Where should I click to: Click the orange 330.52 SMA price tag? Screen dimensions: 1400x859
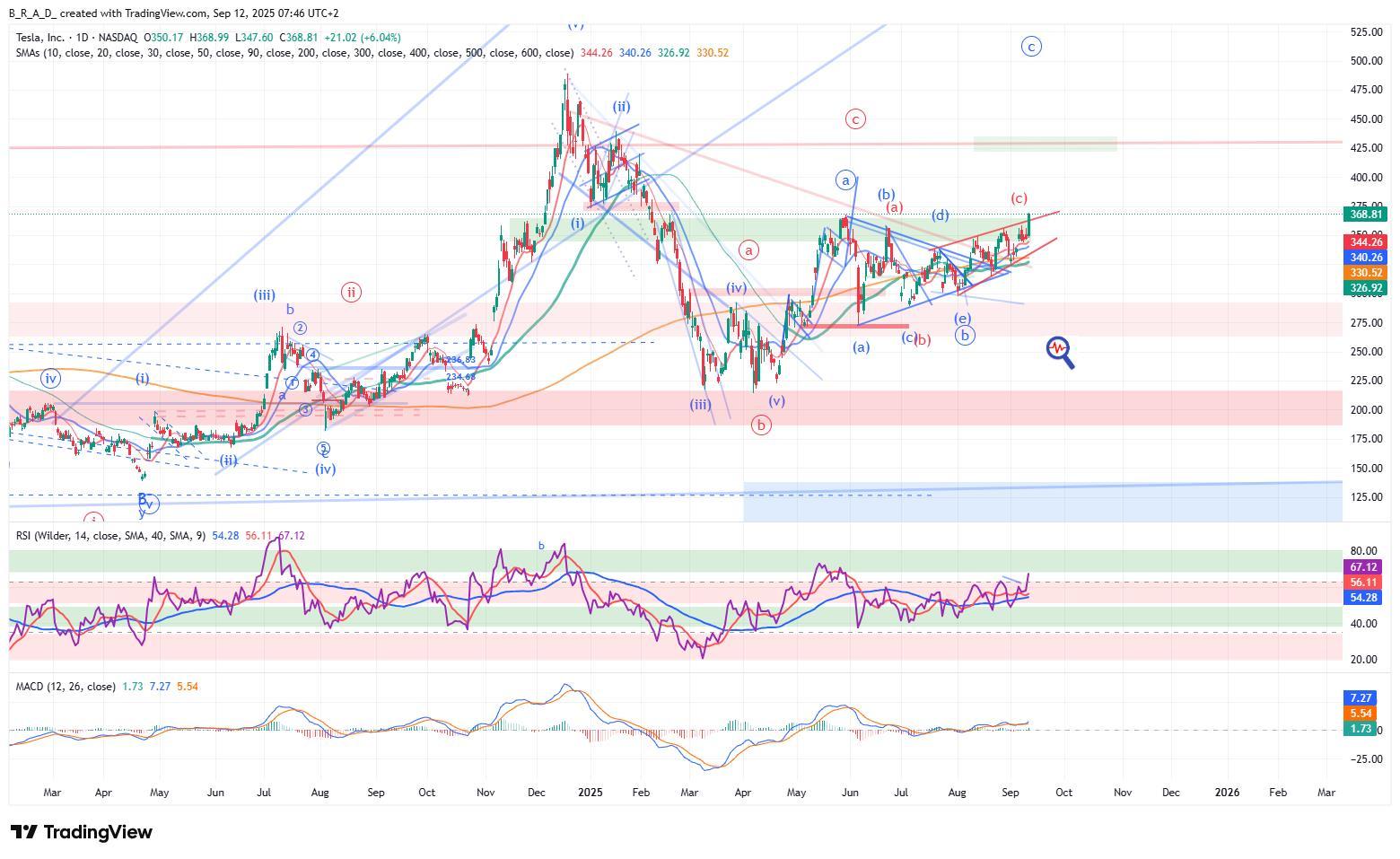coord(1365,273)
